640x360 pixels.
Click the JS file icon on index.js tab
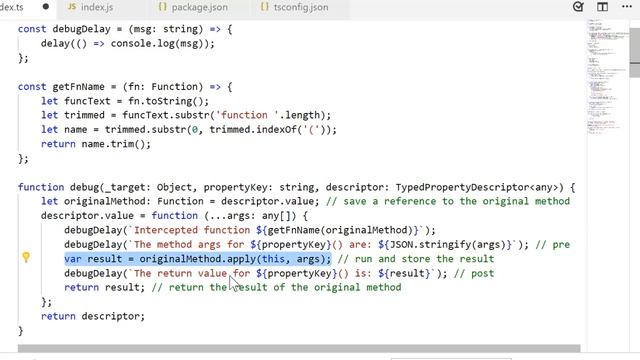[x=71, y=7]
